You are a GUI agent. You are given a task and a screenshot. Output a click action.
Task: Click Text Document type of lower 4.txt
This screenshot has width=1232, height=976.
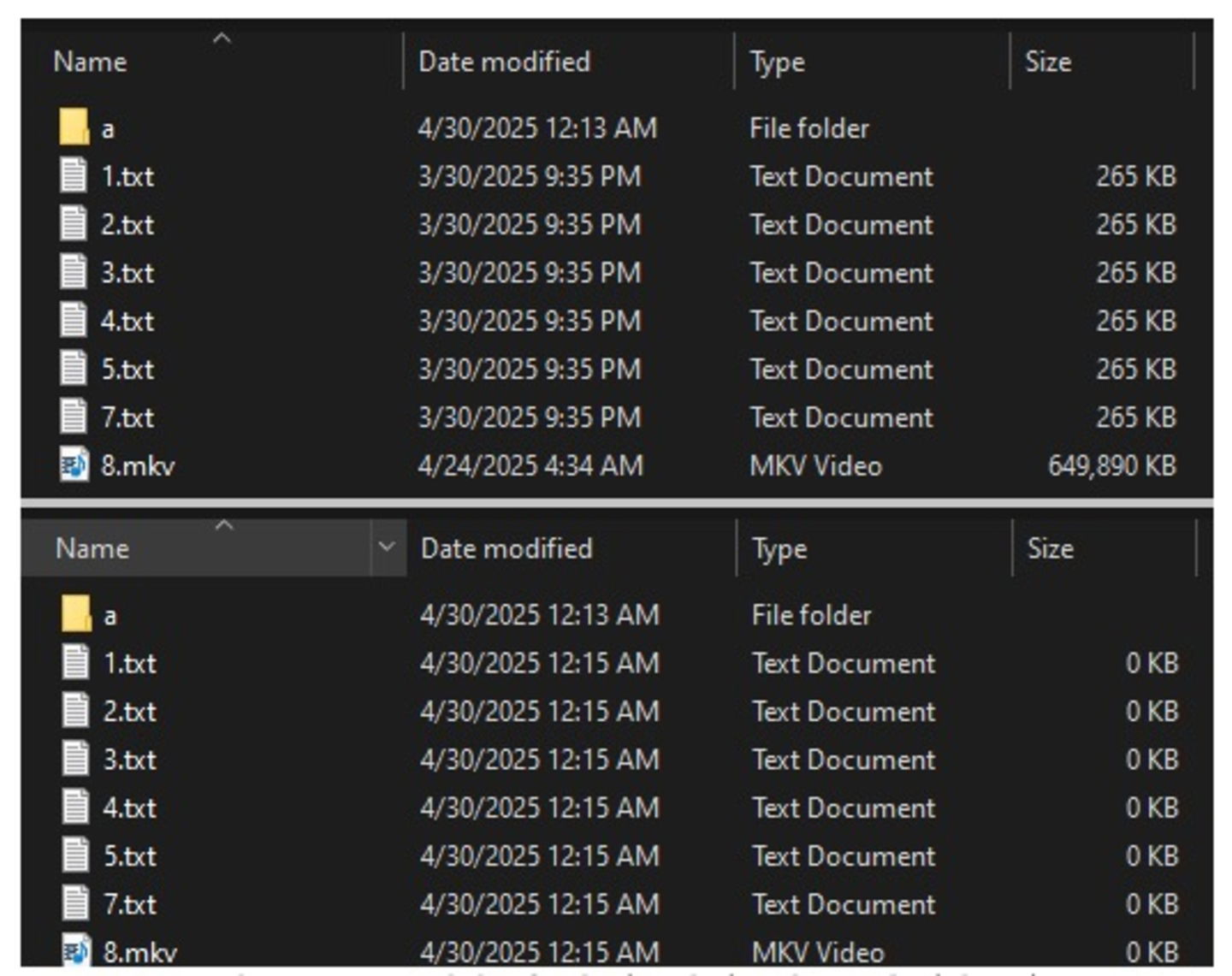(x=844, y=807)
